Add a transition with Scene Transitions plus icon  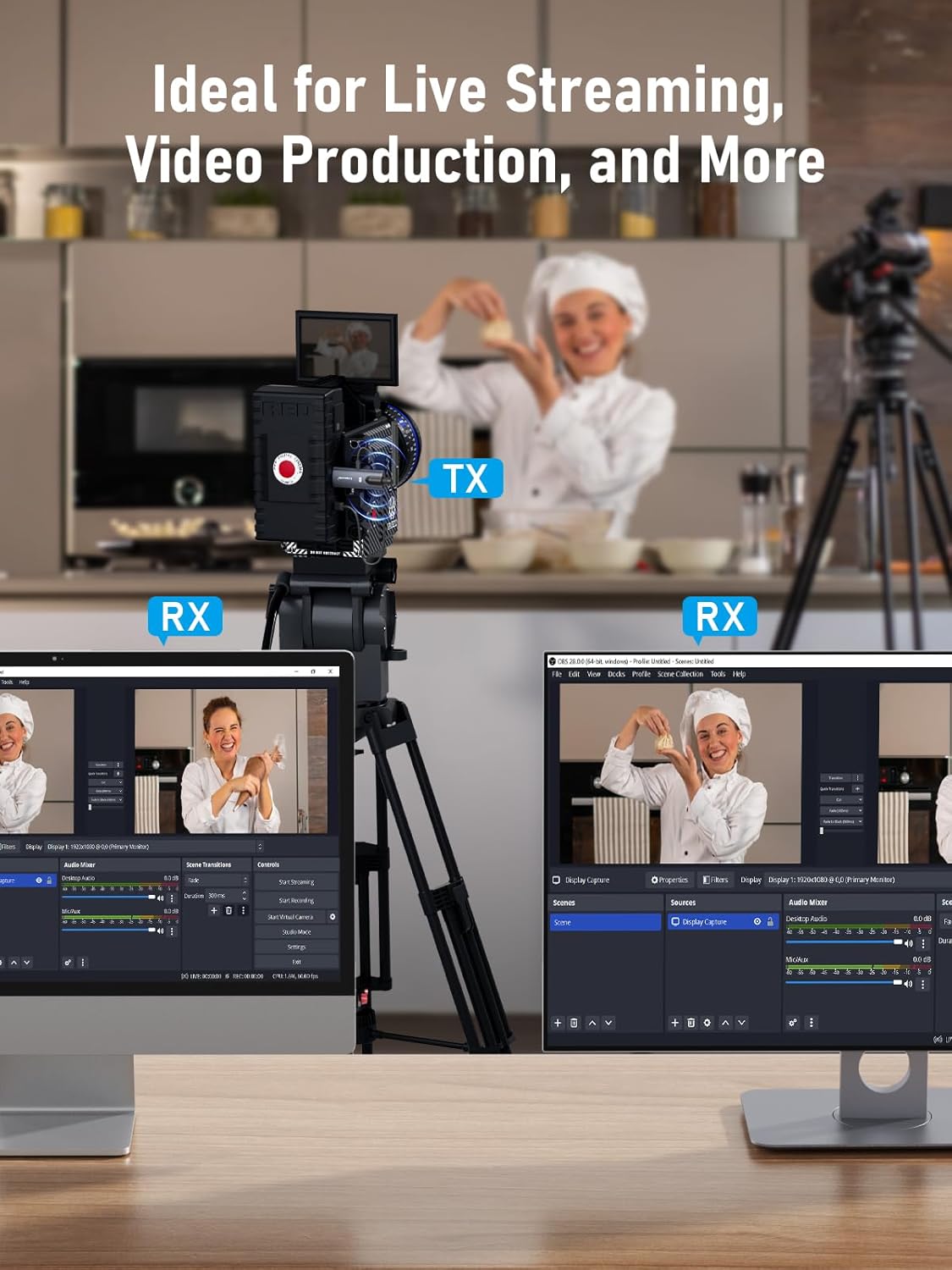click(x=214, y=911)
